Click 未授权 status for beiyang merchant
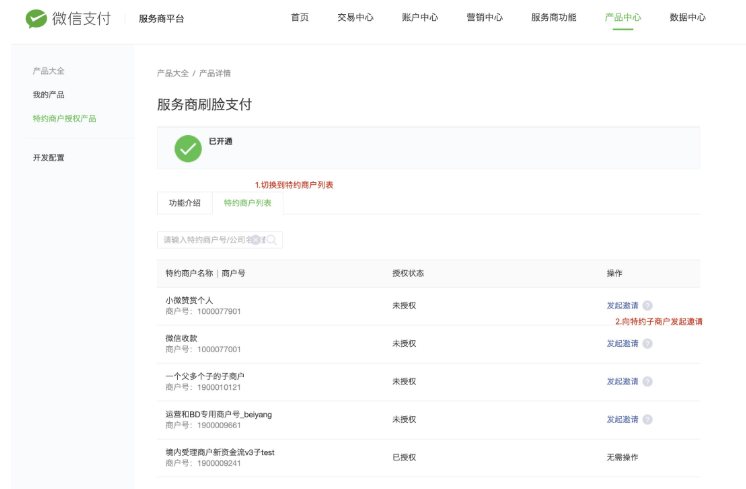Image resolution: width=746 pixels, height=489 pixels. pyautogui.click(x=404, y=420)
